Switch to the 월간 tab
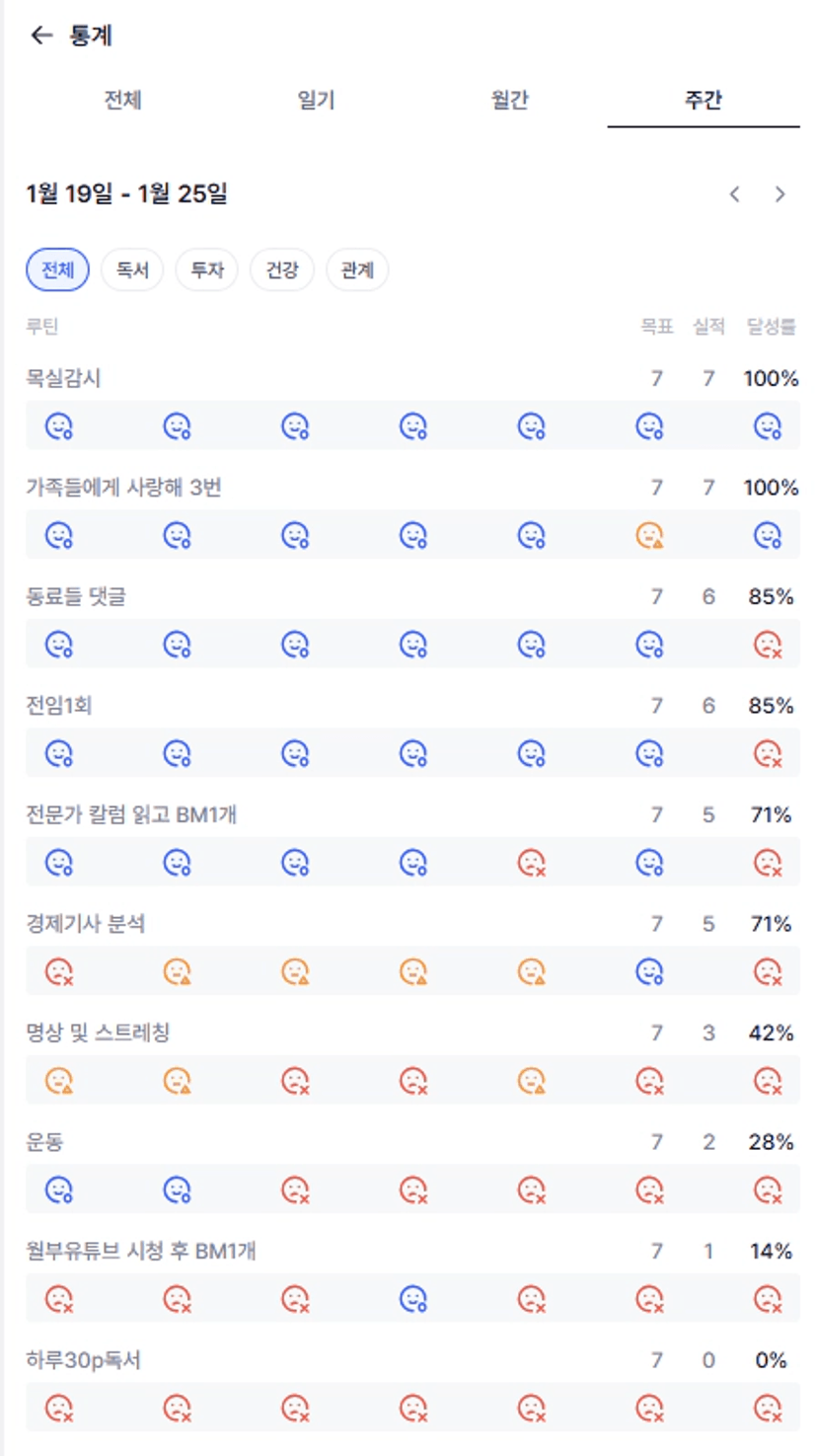This screenshot has height=1456, width=816. pyautogui.click(x=509, y=101)
